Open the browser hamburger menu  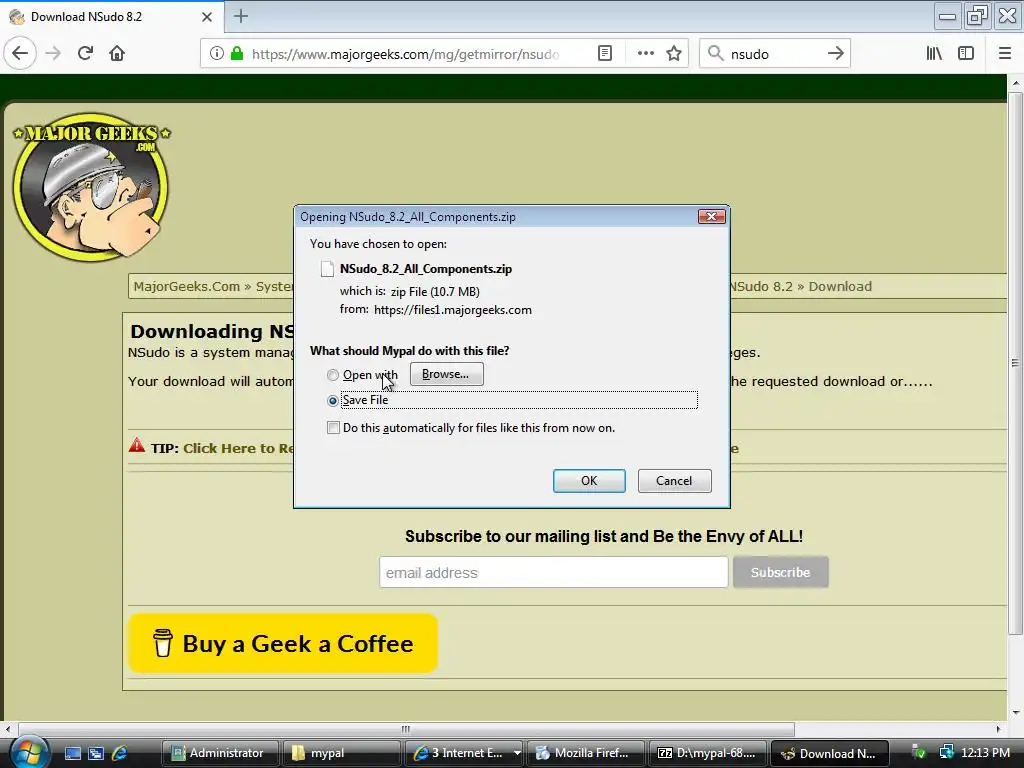coord(1005,54)
